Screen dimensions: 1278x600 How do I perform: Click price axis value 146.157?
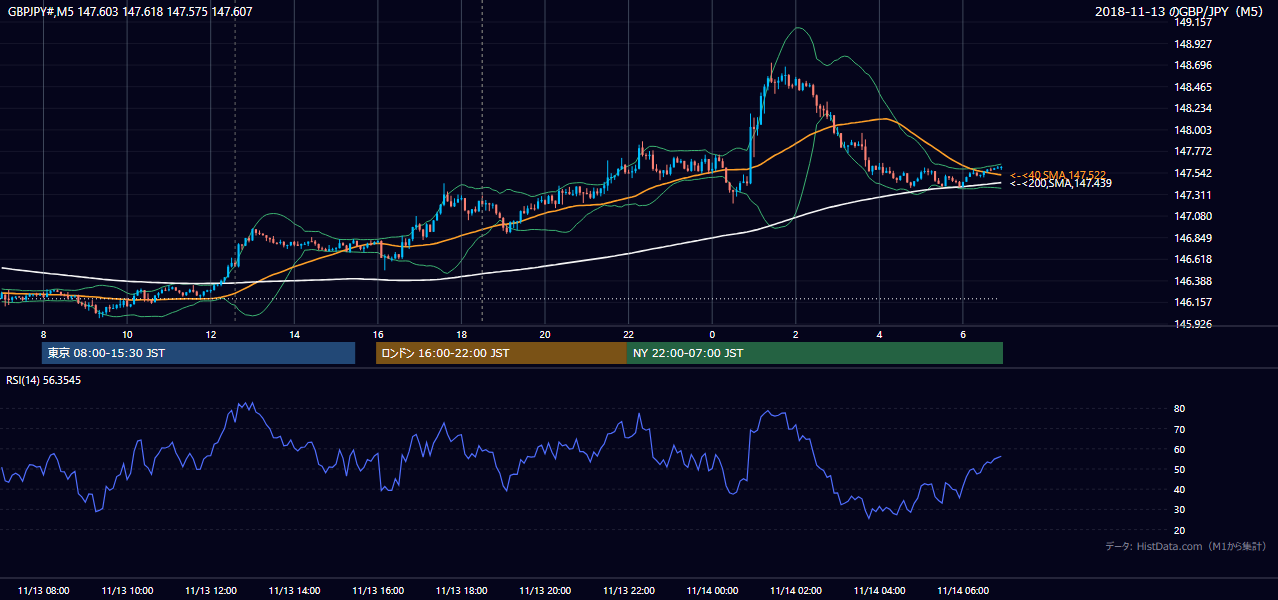[1193, 302]
